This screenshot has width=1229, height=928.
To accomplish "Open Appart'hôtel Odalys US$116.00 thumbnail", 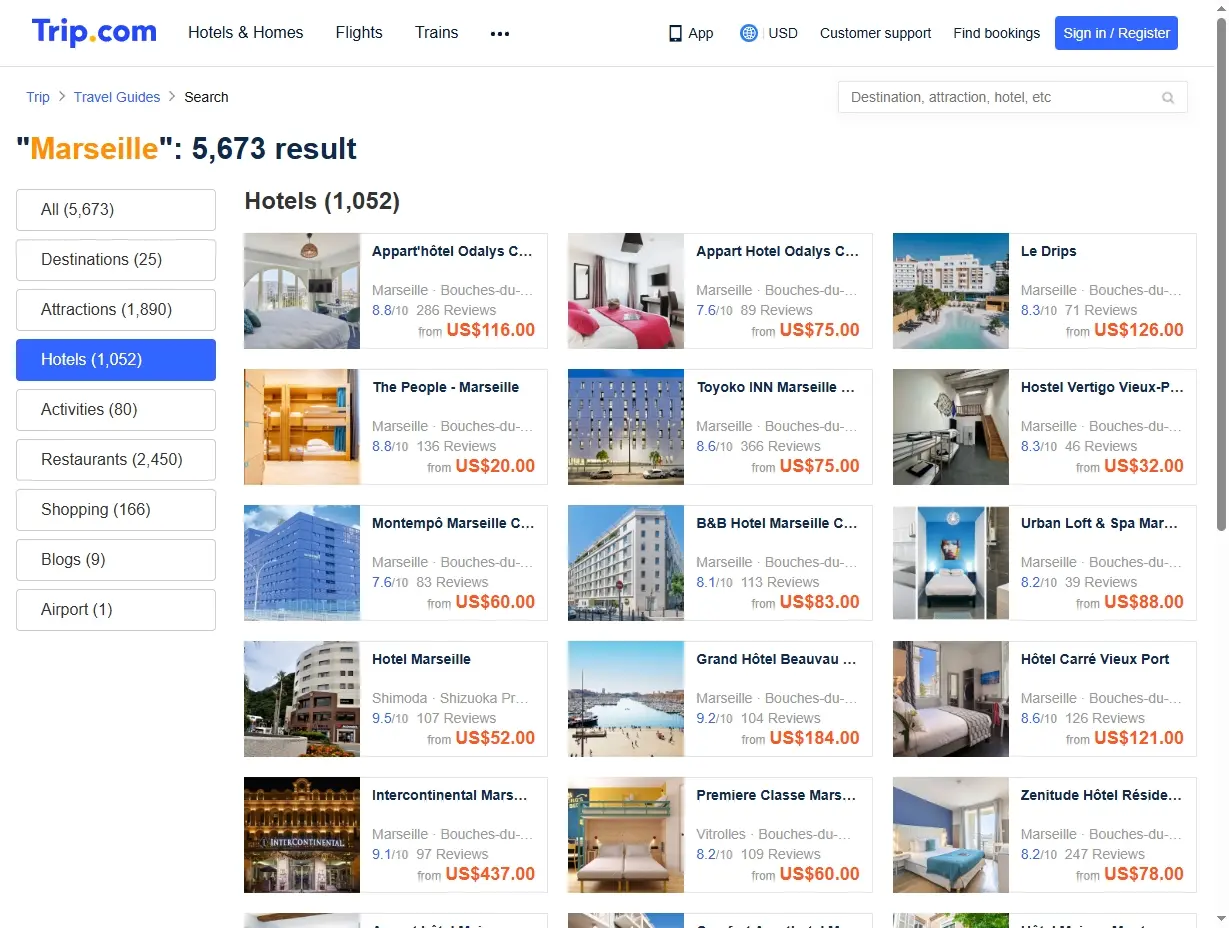I will pos(302,291).
